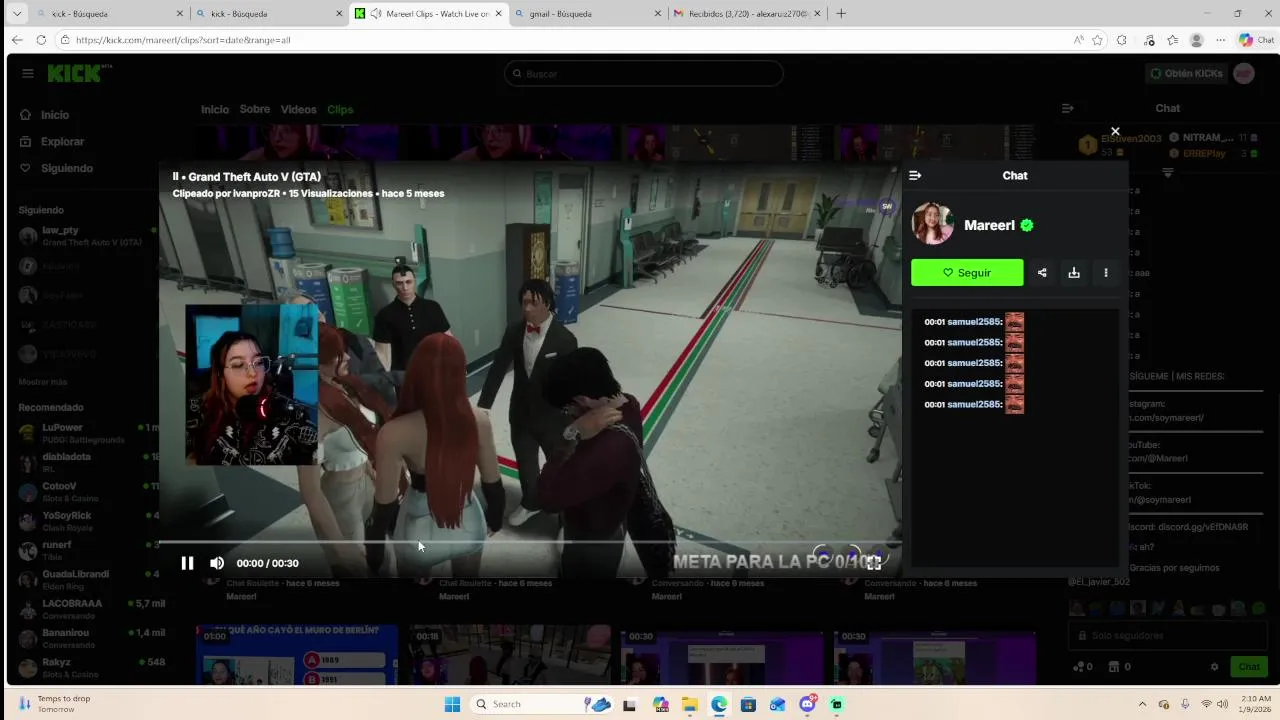The image size is (1280, 720).
Task: Click the kick.com address bar
Action: (560, 40)
